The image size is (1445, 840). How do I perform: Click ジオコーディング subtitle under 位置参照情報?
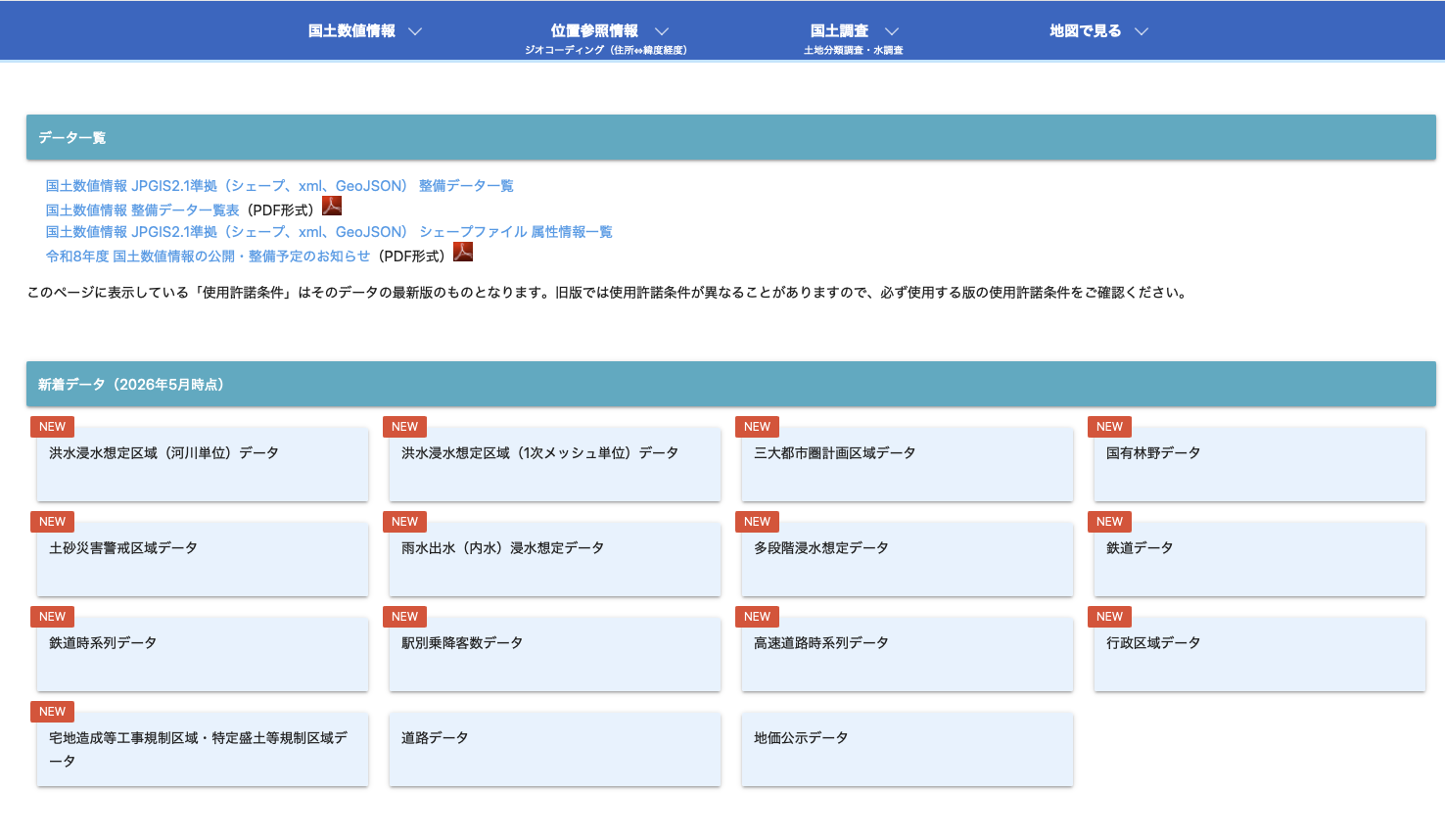pos(606,50)
